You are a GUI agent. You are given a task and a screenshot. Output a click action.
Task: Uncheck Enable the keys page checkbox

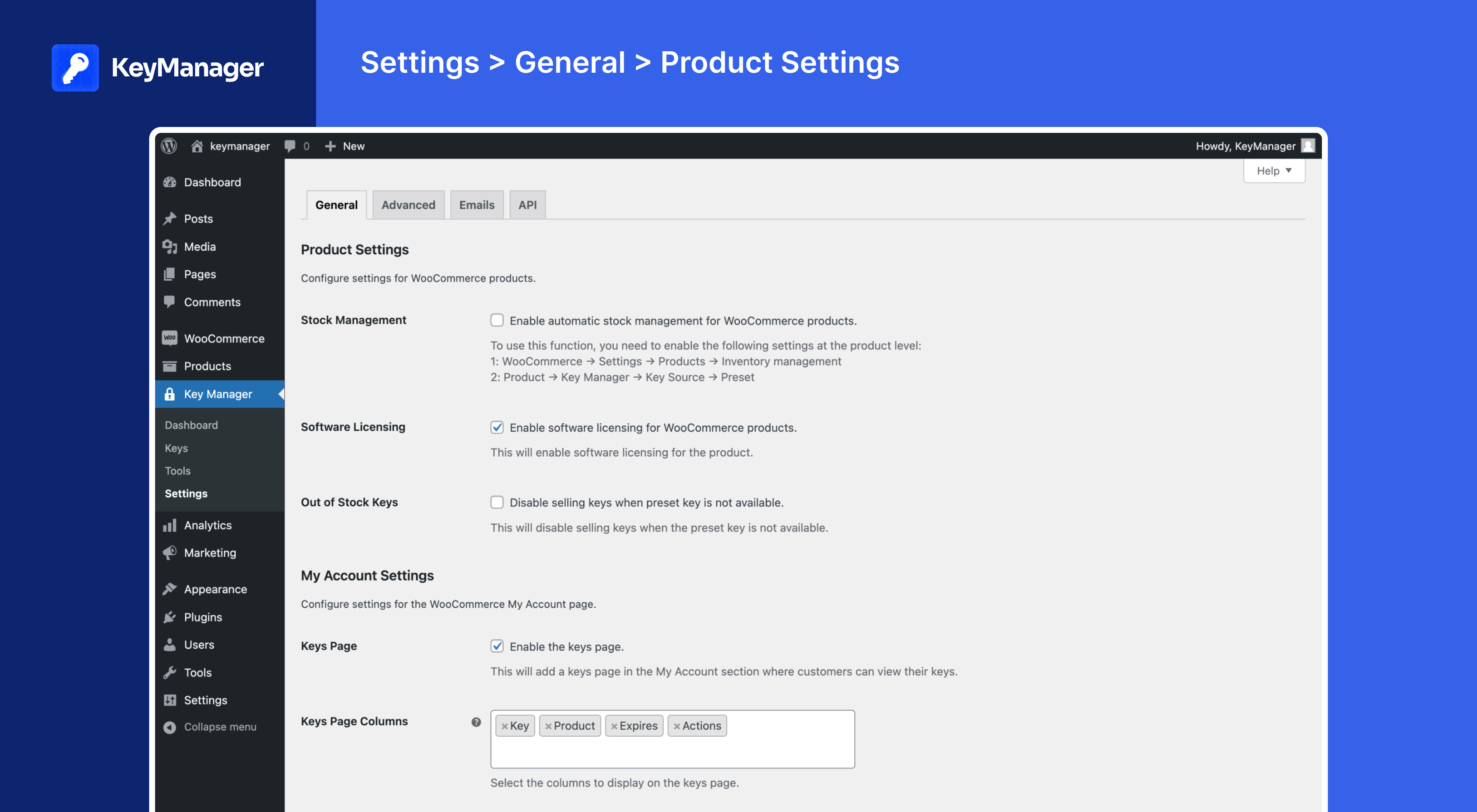pyautogui.click(x=497, y=646)
